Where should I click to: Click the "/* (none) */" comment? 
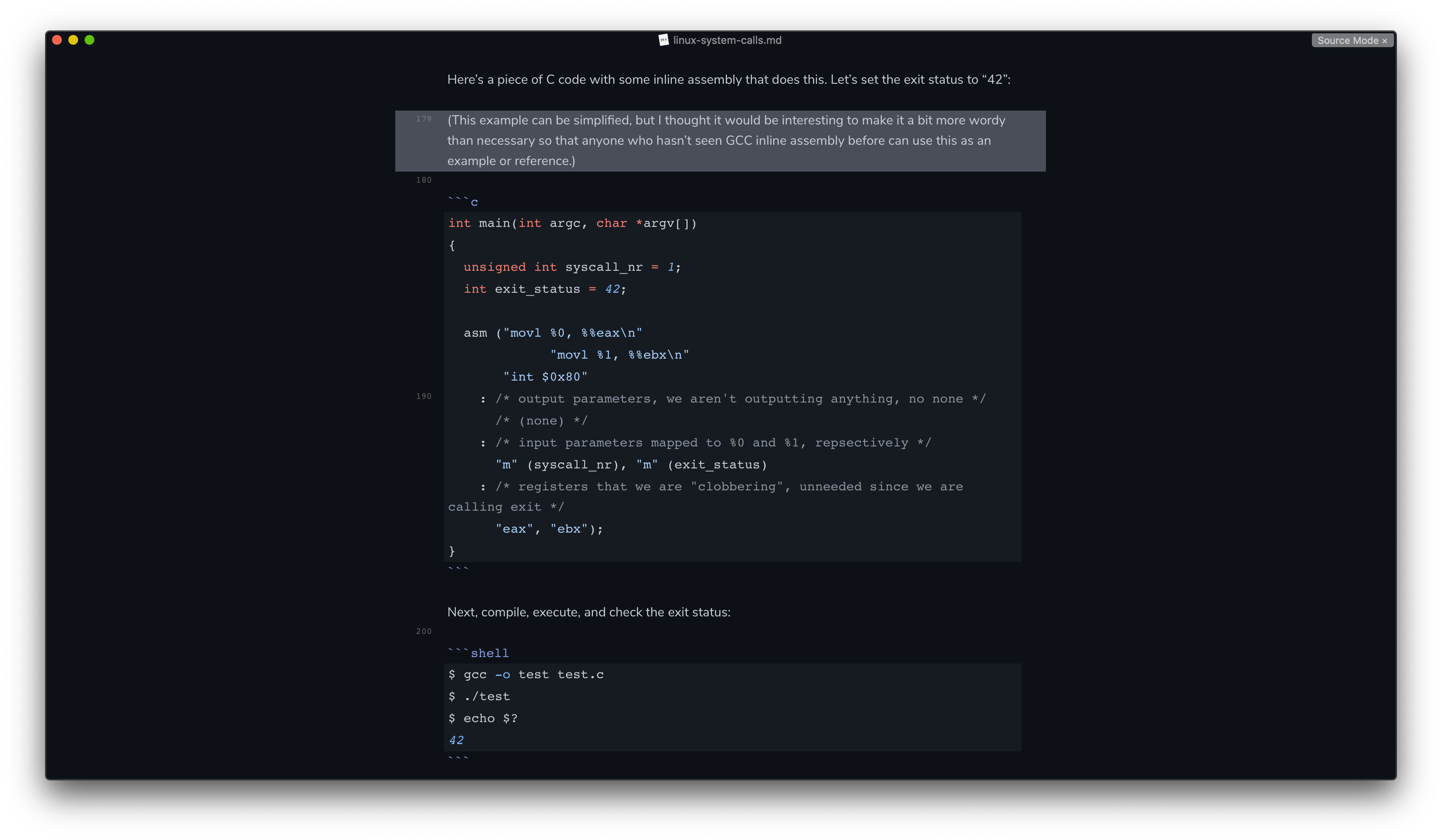(541, 421)
